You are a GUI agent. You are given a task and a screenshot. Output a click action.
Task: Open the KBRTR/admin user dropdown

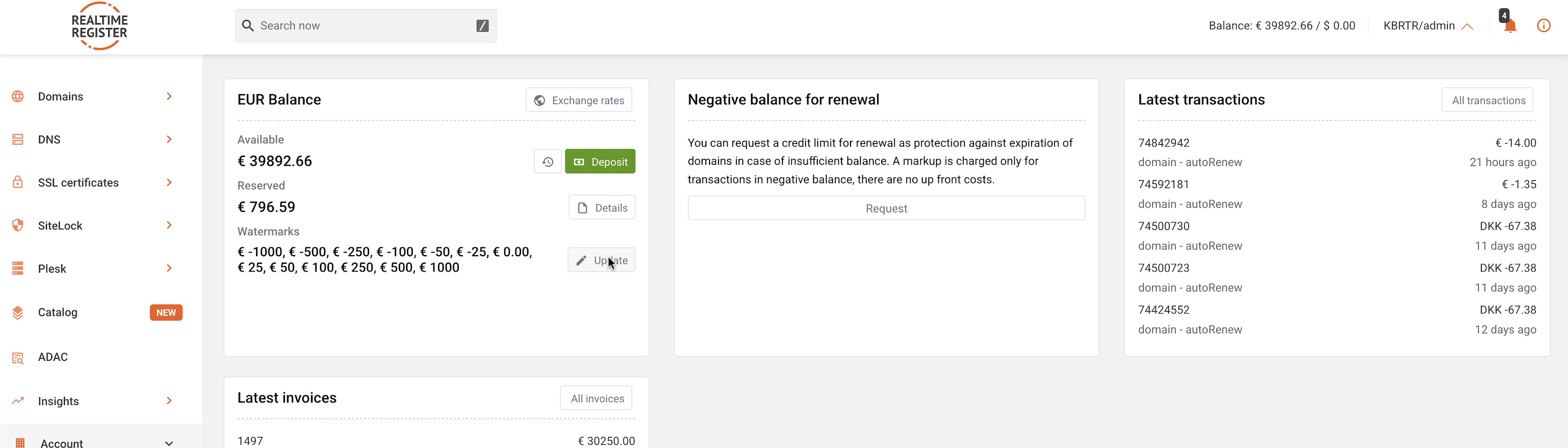pos(1428,25)
